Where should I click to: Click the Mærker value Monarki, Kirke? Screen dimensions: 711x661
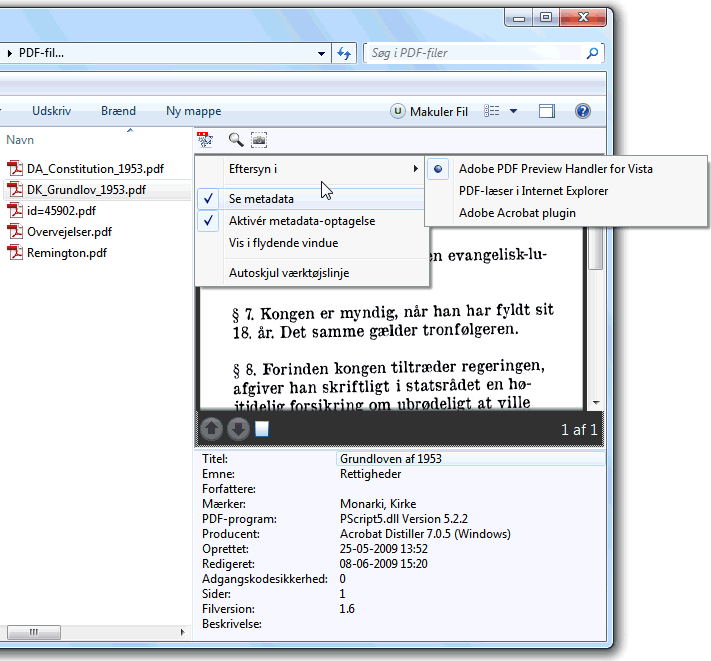(378, 504)
